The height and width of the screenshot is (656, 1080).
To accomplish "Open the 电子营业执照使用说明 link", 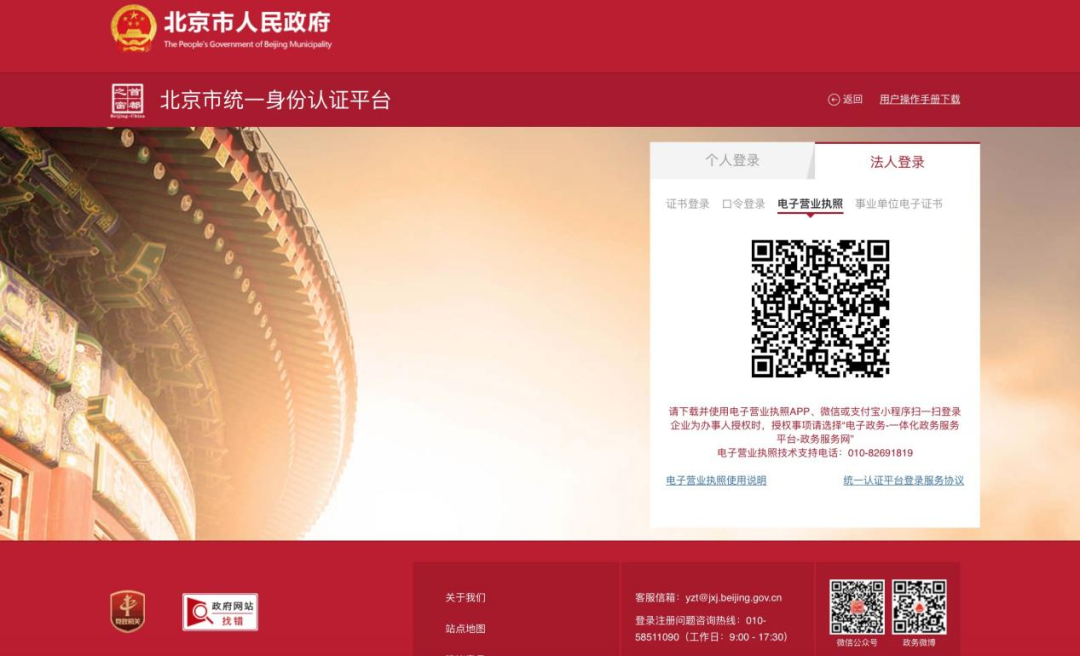I will pyautogui.click(x=716, y=481).
